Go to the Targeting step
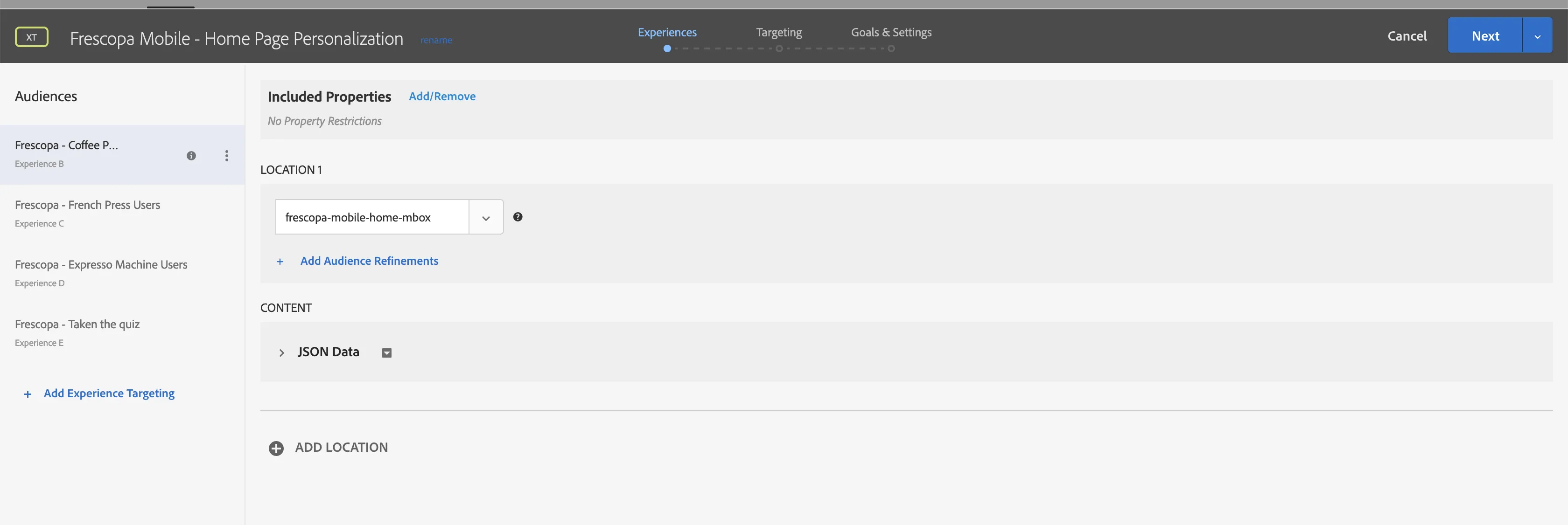 778,32
